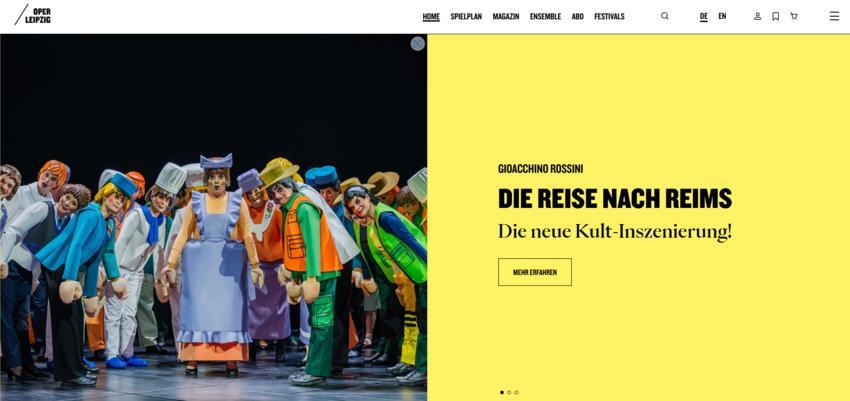This screenshot has height=401, width=850.
Task: Click the Mehr Erfahren button
Action: point(535,272)
